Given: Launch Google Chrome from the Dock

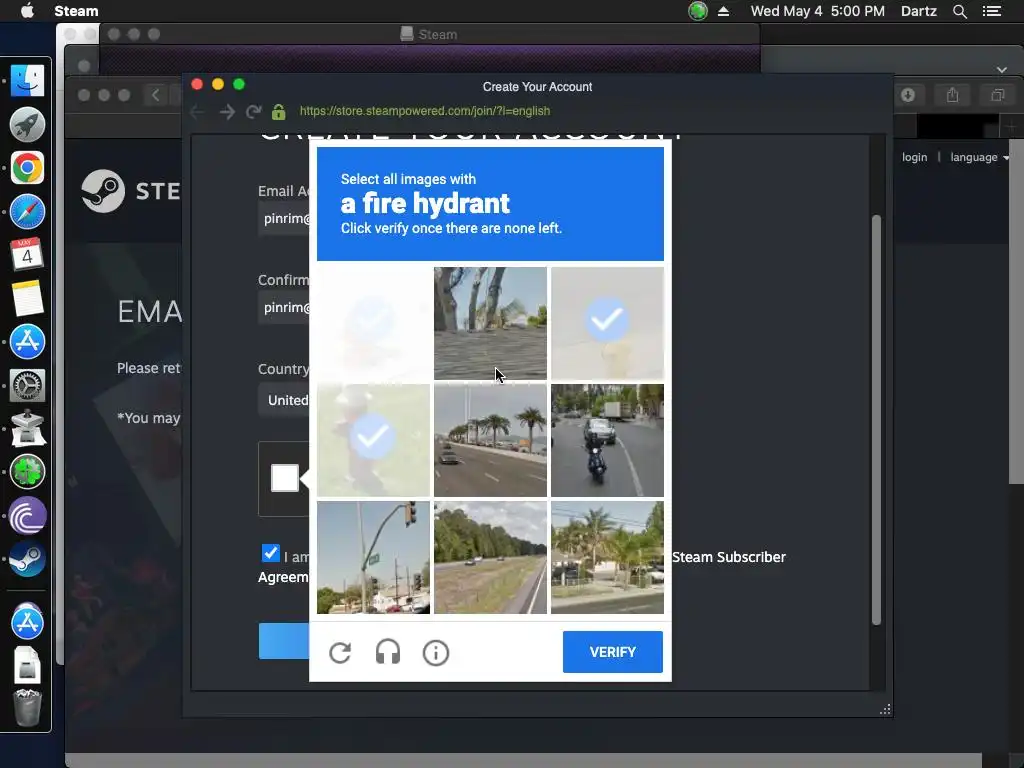Looking at the screenshot, I should (x=27, y=168).
